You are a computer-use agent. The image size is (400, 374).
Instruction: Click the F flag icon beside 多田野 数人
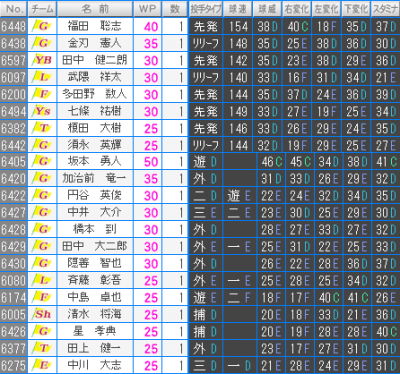(x=42, y=94)
